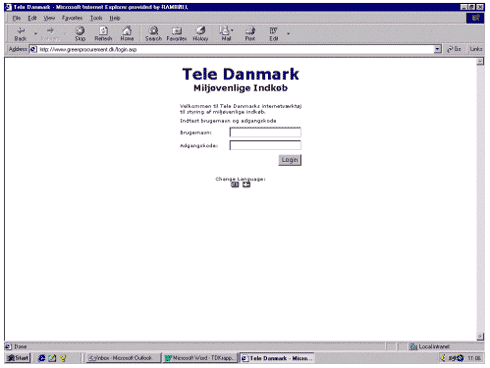Focus the Adgangskode password field

(x=265, y=145)
